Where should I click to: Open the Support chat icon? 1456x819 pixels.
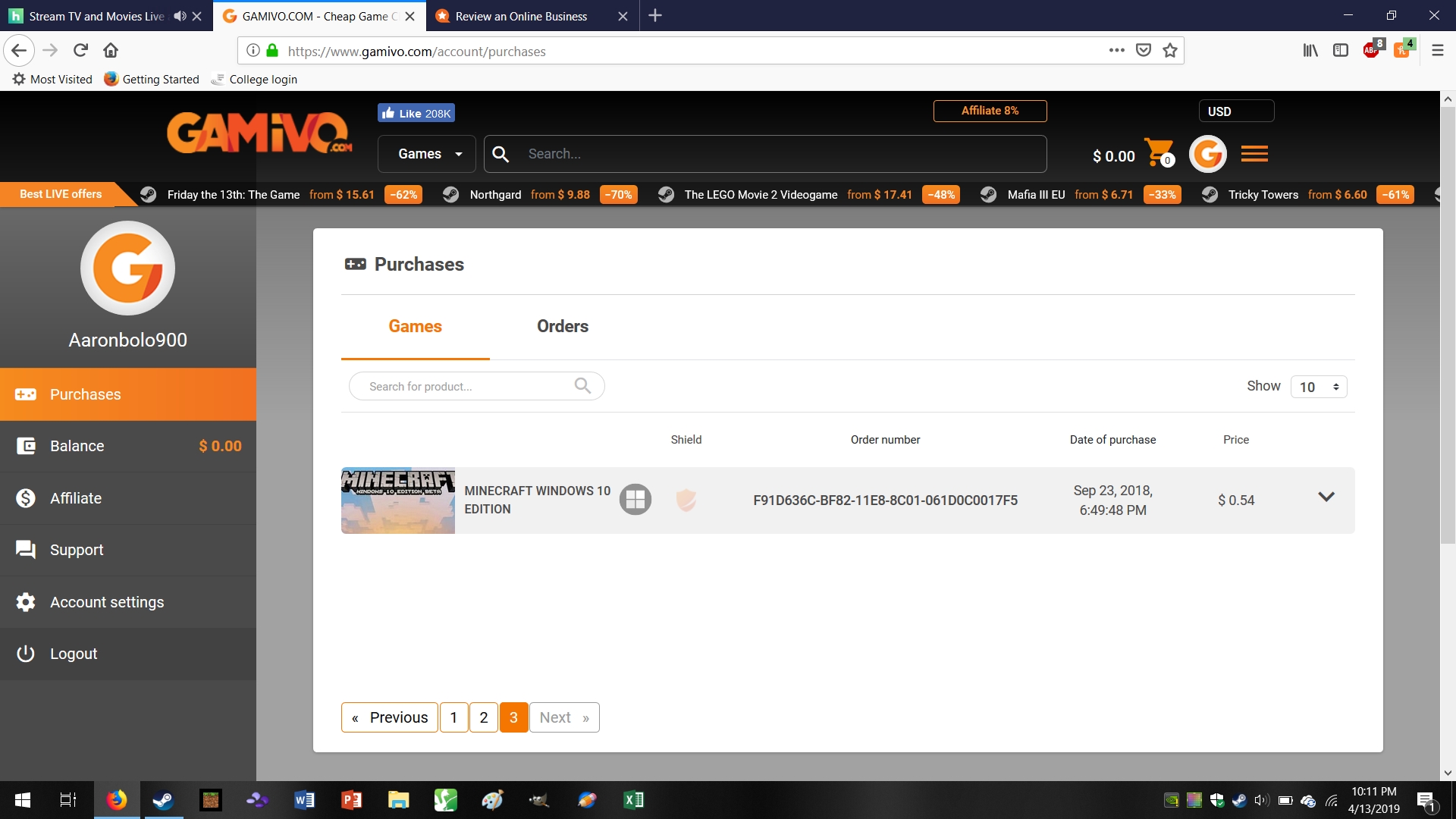click(26, 549)
